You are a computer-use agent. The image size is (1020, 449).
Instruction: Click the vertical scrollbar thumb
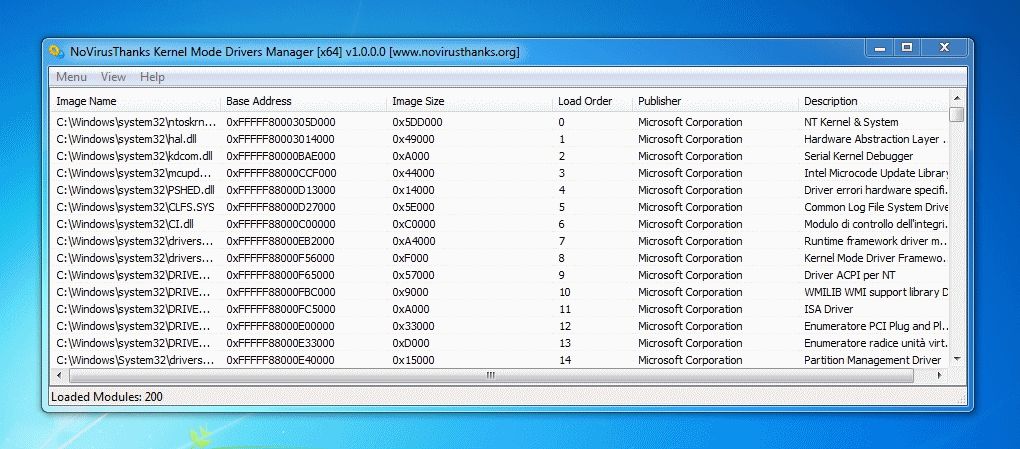[x=956, y=115]
